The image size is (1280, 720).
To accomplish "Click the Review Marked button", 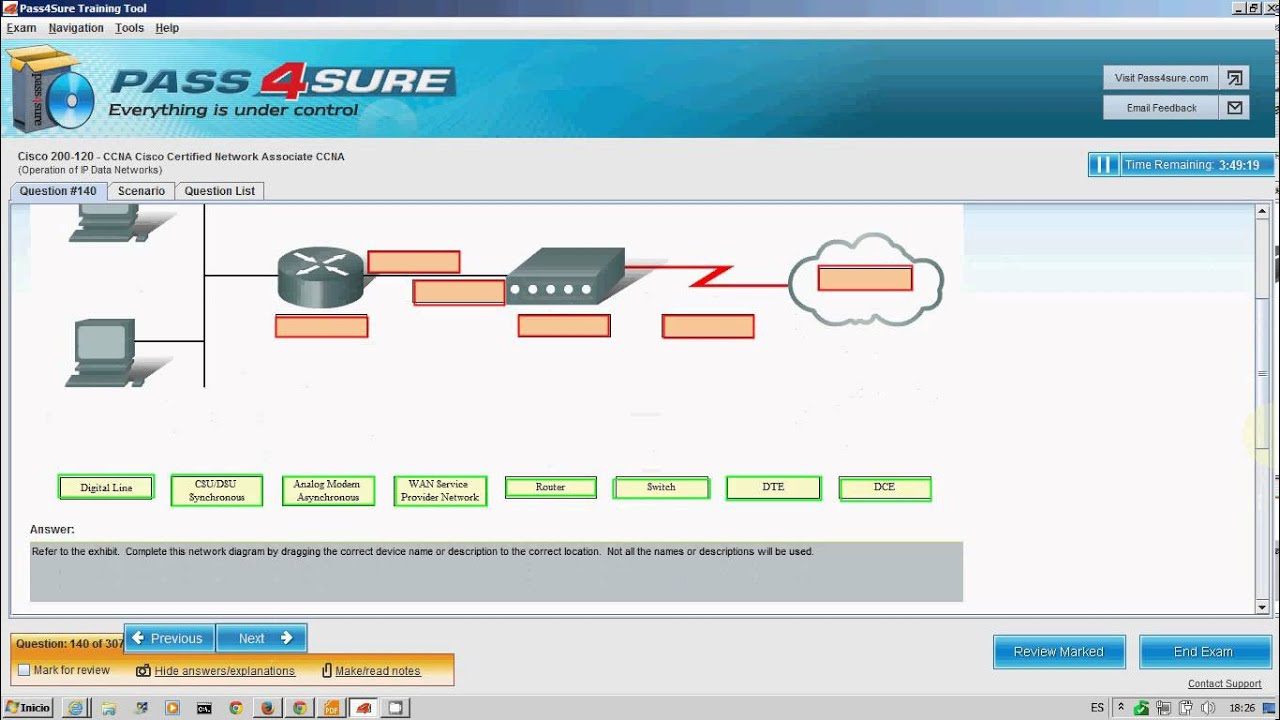I will point(1059,652).
